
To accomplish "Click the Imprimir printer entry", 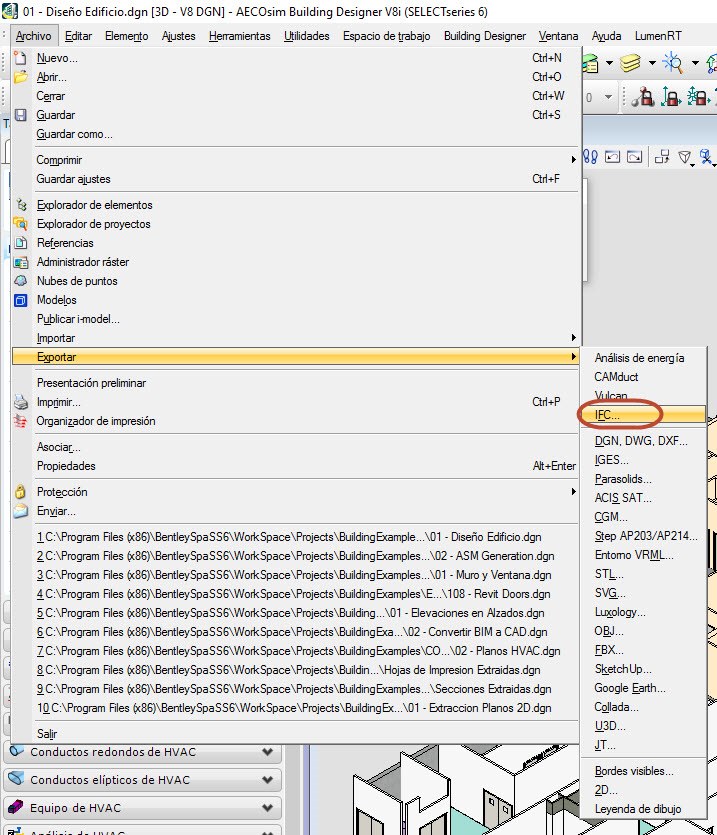I will click(295, 402).
